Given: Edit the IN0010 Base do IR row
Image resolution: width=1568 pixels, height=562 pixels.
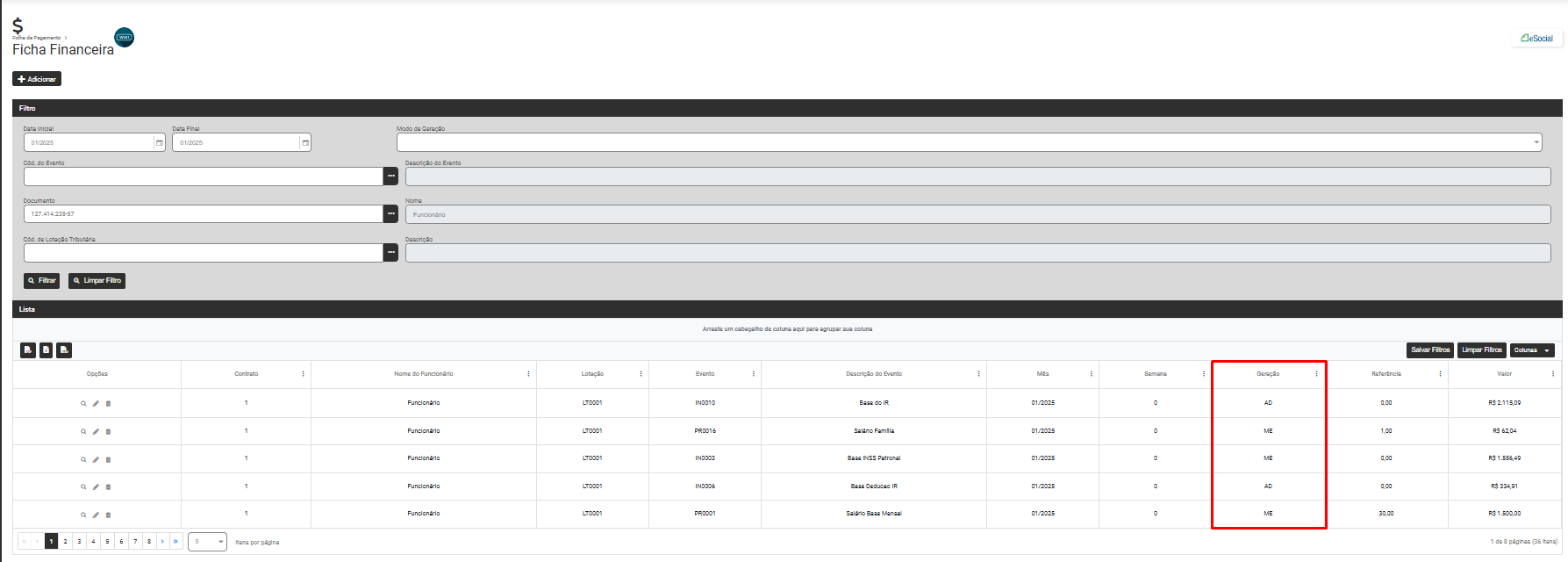Looking at the screenshot, I should (96, 404).
